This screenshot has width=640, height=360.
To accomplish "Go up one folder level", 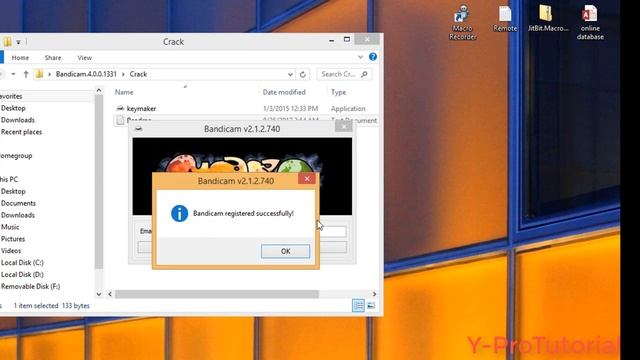I will [26, 74].
